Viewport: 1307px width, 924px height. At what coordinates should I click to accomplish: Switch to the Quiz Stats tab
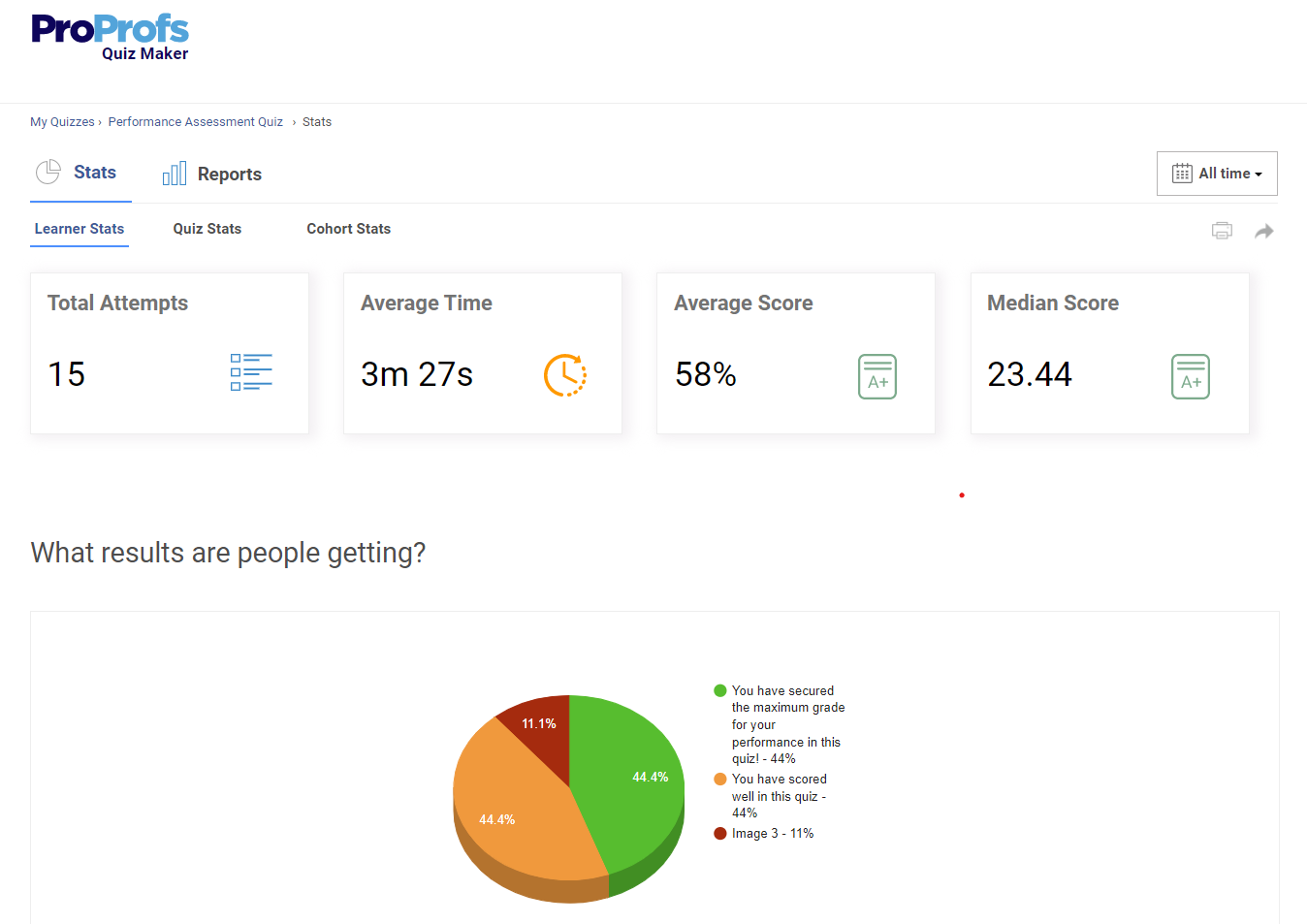207,228
